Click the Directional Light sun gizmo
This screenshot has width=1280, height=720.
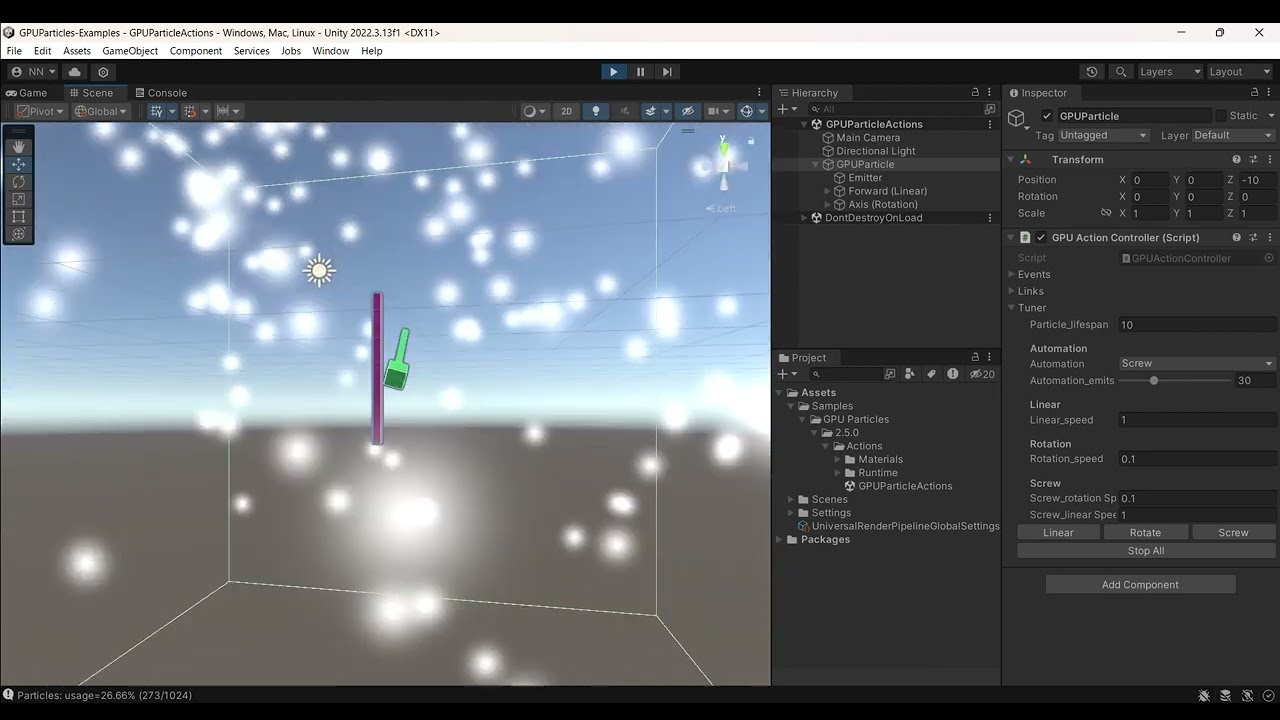tap(319, 270)
